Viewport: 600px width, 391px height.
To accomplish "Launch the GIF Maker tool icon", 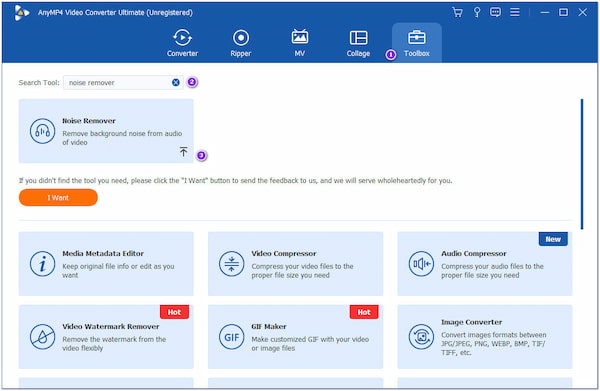I will 232,337.
